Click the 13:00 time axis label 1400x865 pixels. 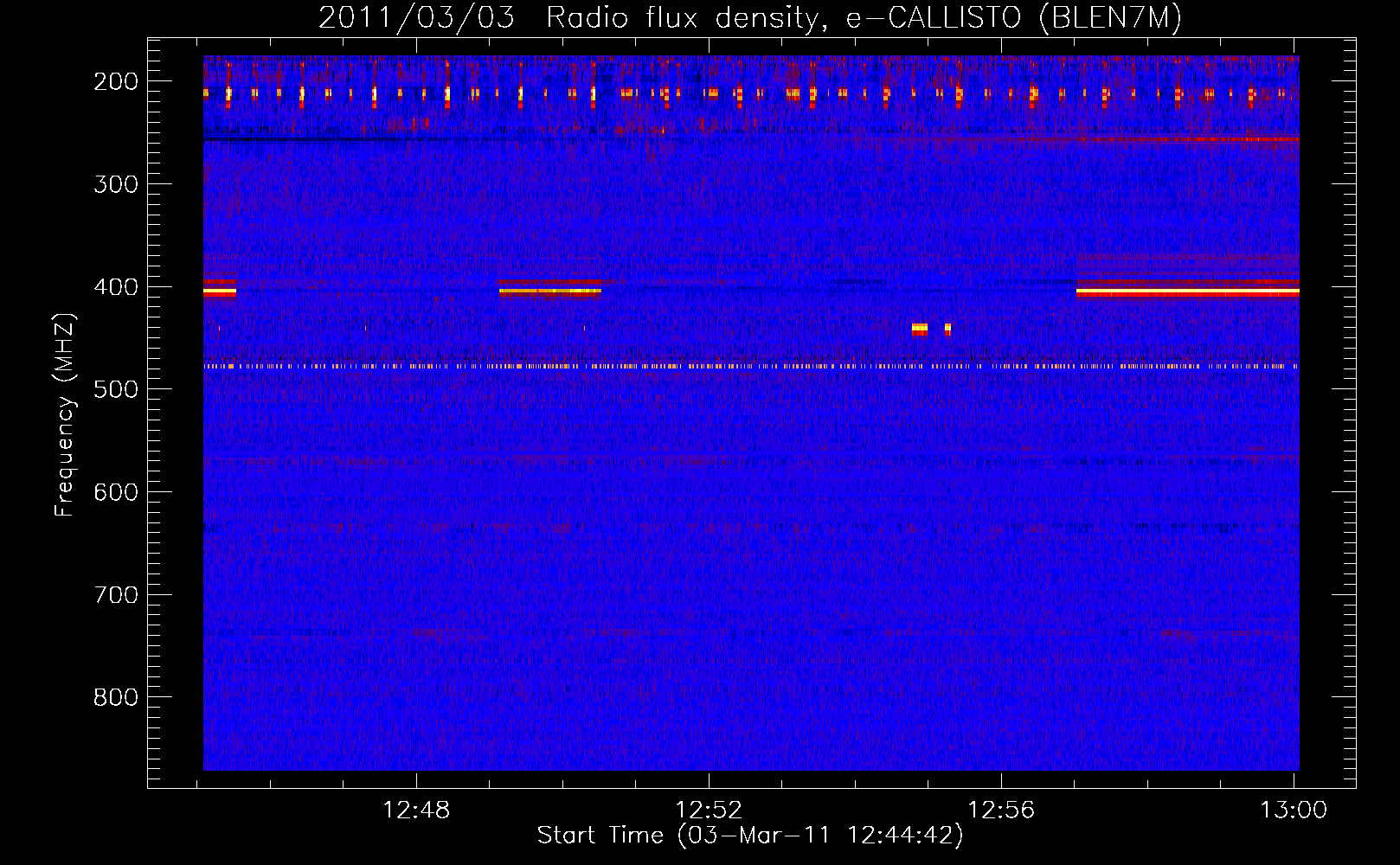click(1294, 811)
